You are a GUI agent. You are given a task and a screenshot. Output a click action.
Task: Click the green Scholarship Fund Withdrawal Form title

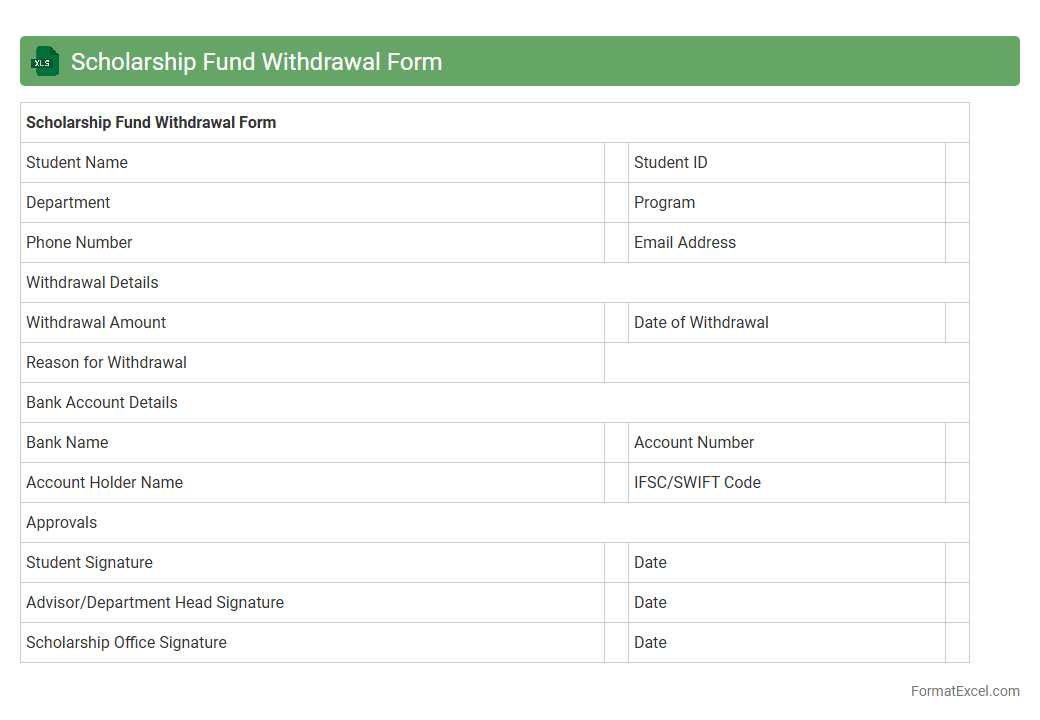pos(256,62)
